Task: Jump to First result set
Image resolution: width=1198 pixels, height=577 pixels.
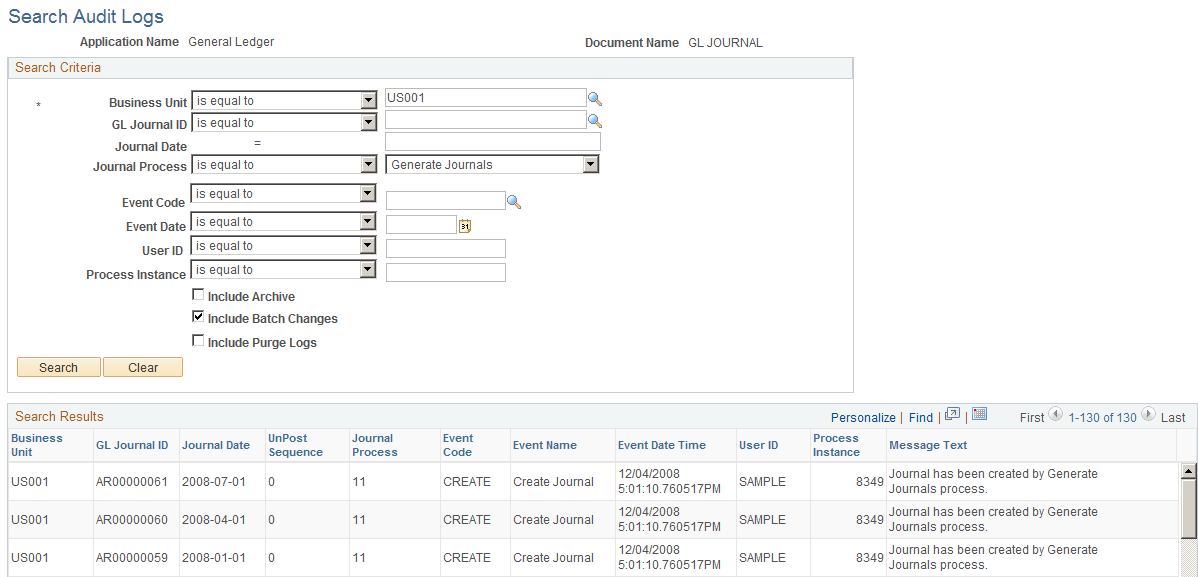Action: click(1032, 416)
